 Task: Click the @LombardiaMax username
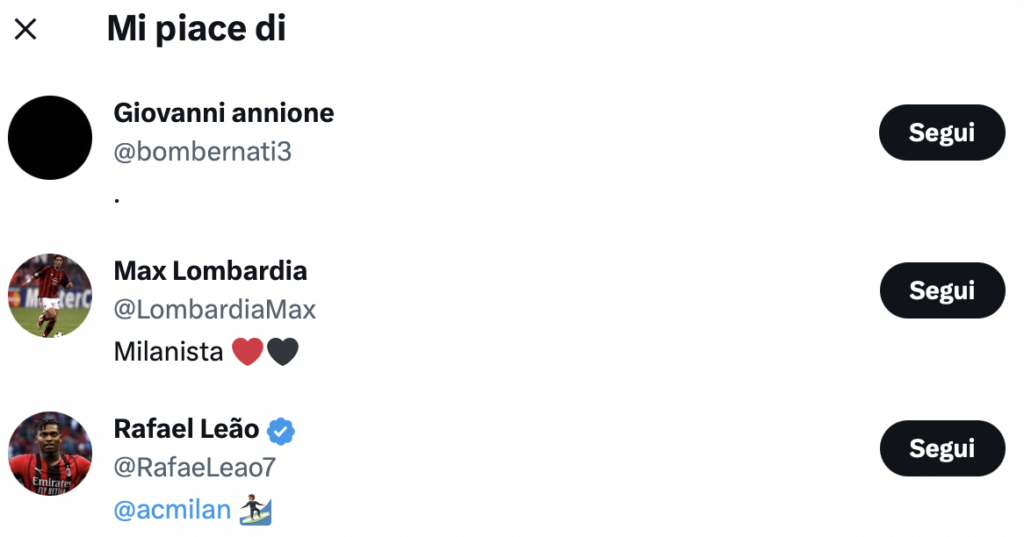(x=215, y=310)
